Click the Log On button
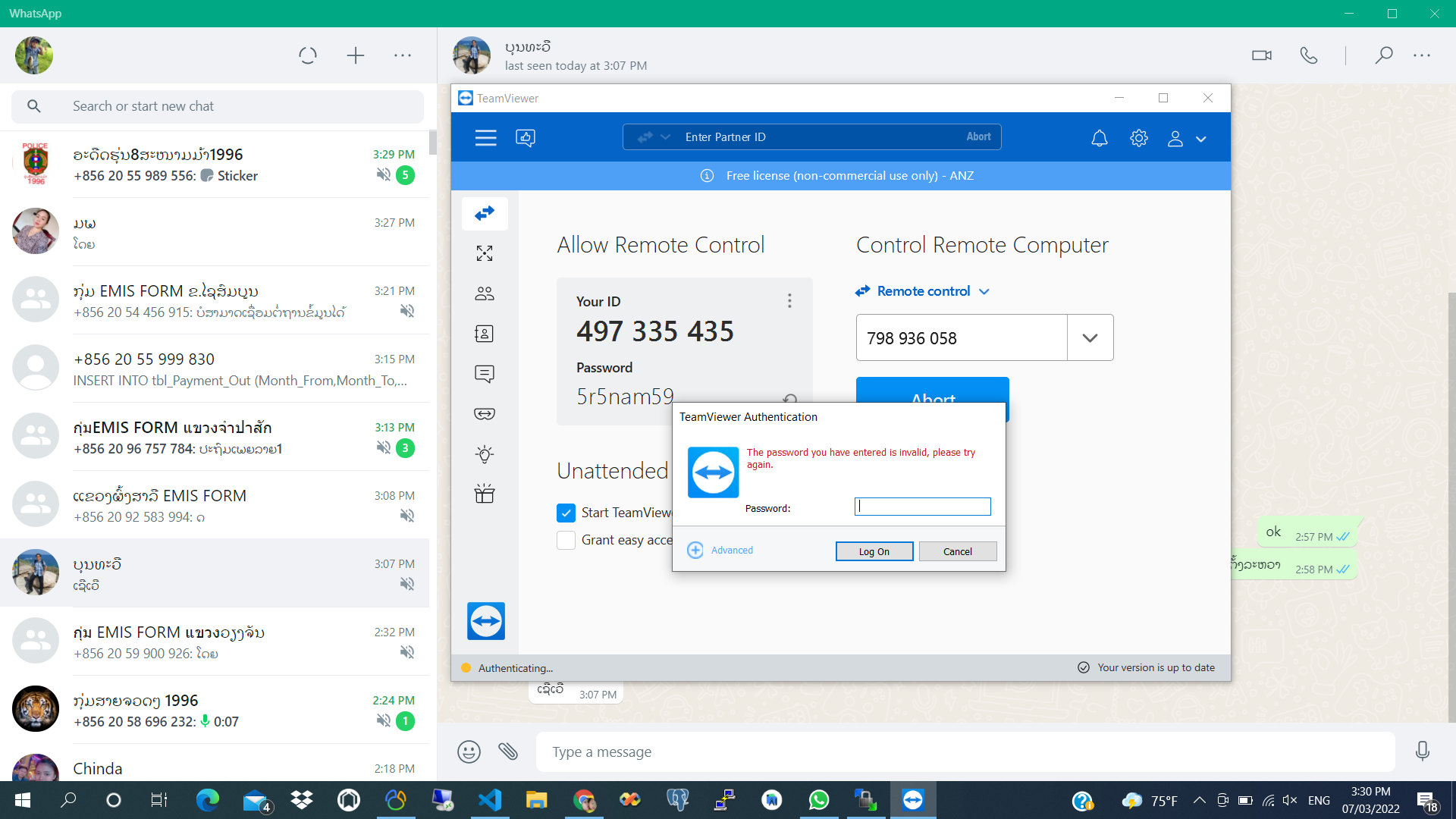Viewport: 1456px width, 819px height. pos(874,551)
